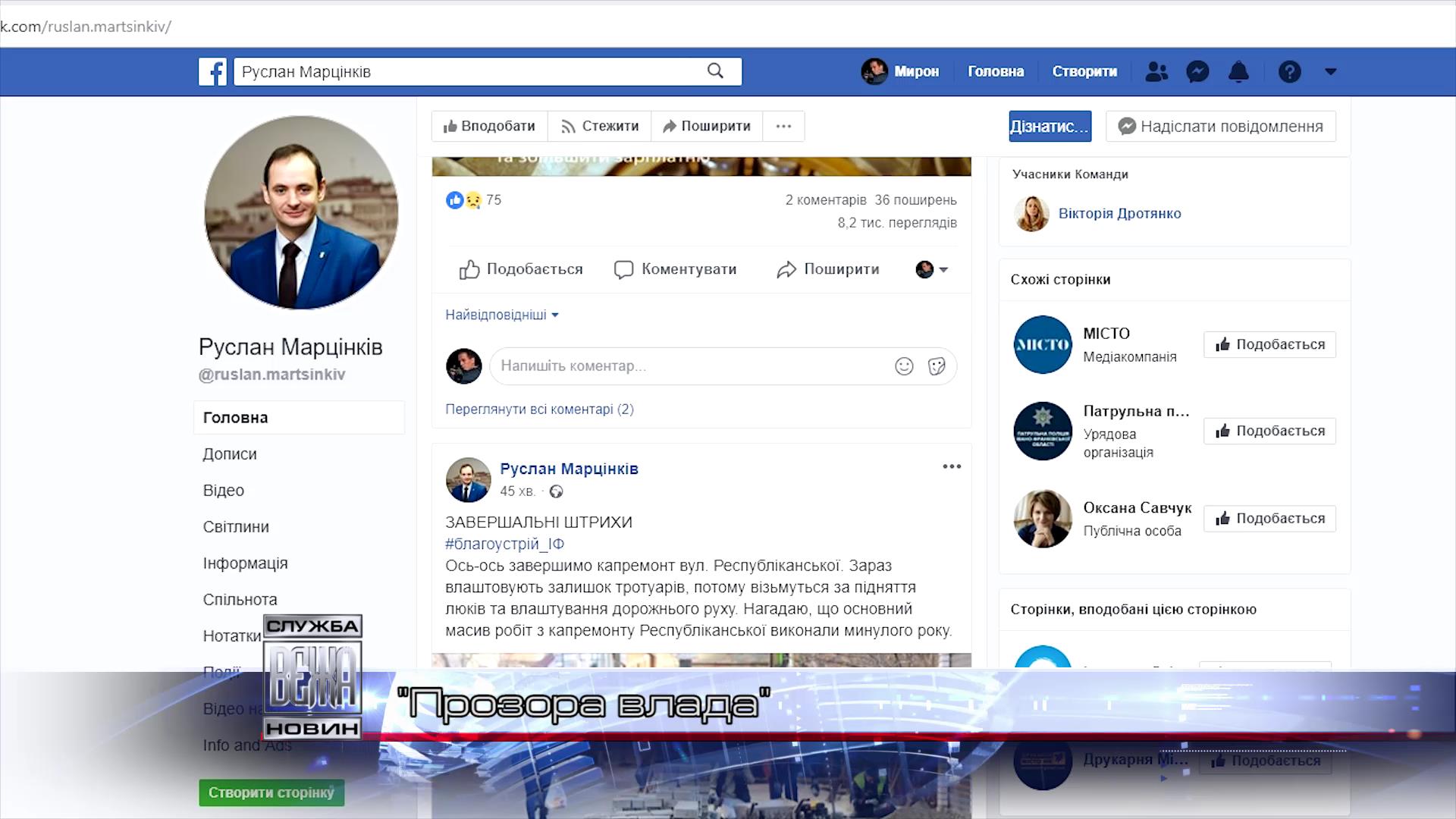Image resolution: width=1456 pixels, height=819 pixels.
Task: Click the commenter avatar beside comment box
Action: tap(464, 366)
